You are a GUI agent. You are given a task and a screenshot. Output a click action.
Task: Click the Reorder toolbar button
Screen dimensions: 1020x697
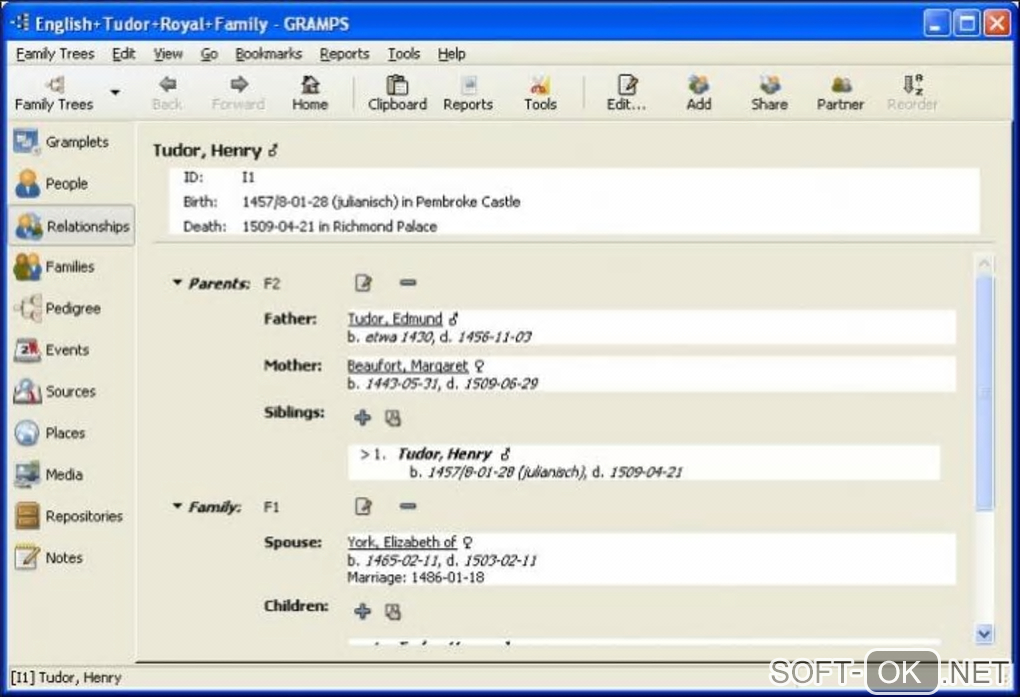click(x=912, y=92)
